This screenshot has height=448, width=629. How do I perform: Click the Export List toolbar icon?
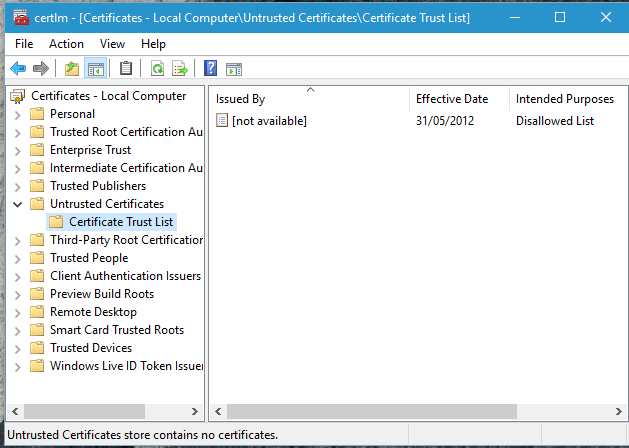(x=180, y=69)
